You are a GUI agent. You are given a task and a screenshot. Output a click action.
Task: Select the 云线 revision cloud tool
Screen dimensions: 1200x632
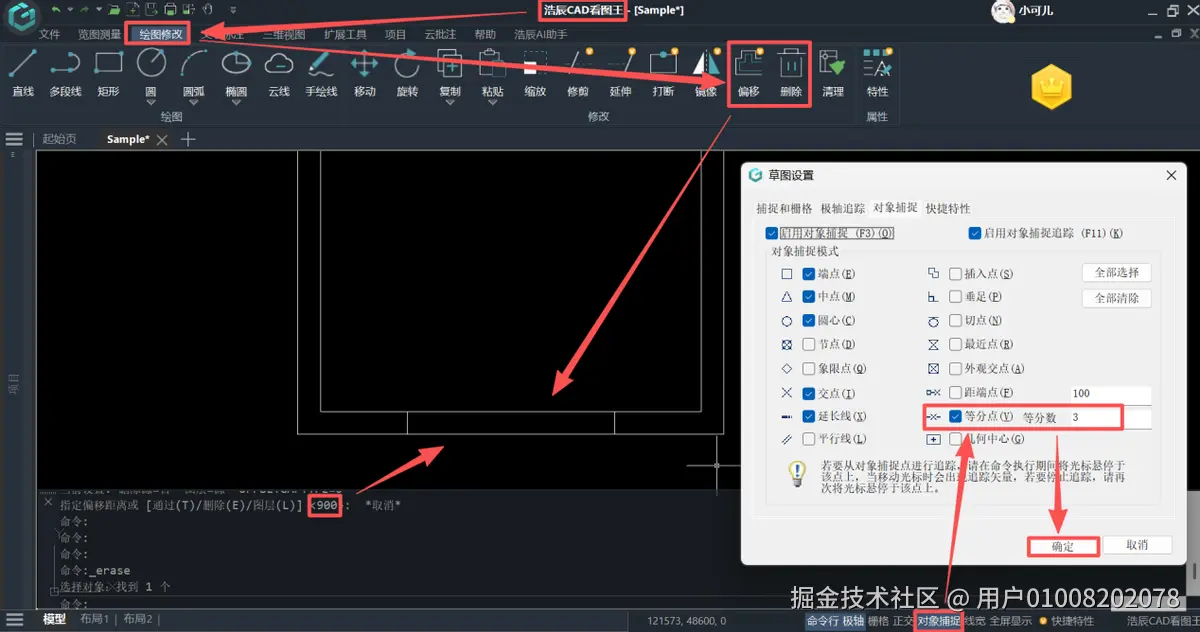[279, 73]
